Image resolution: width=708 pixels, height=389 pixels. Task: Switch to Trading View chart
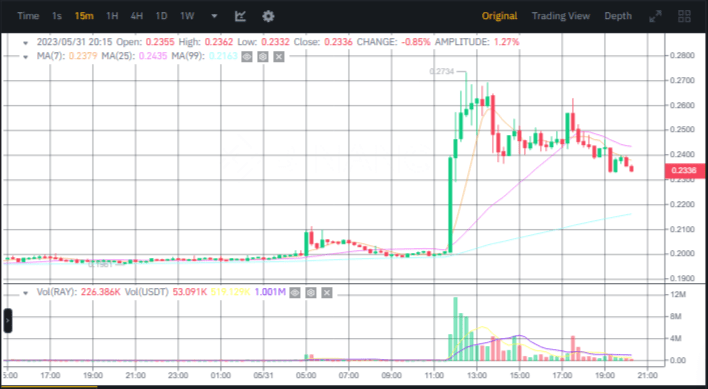[x=561, y=16]
